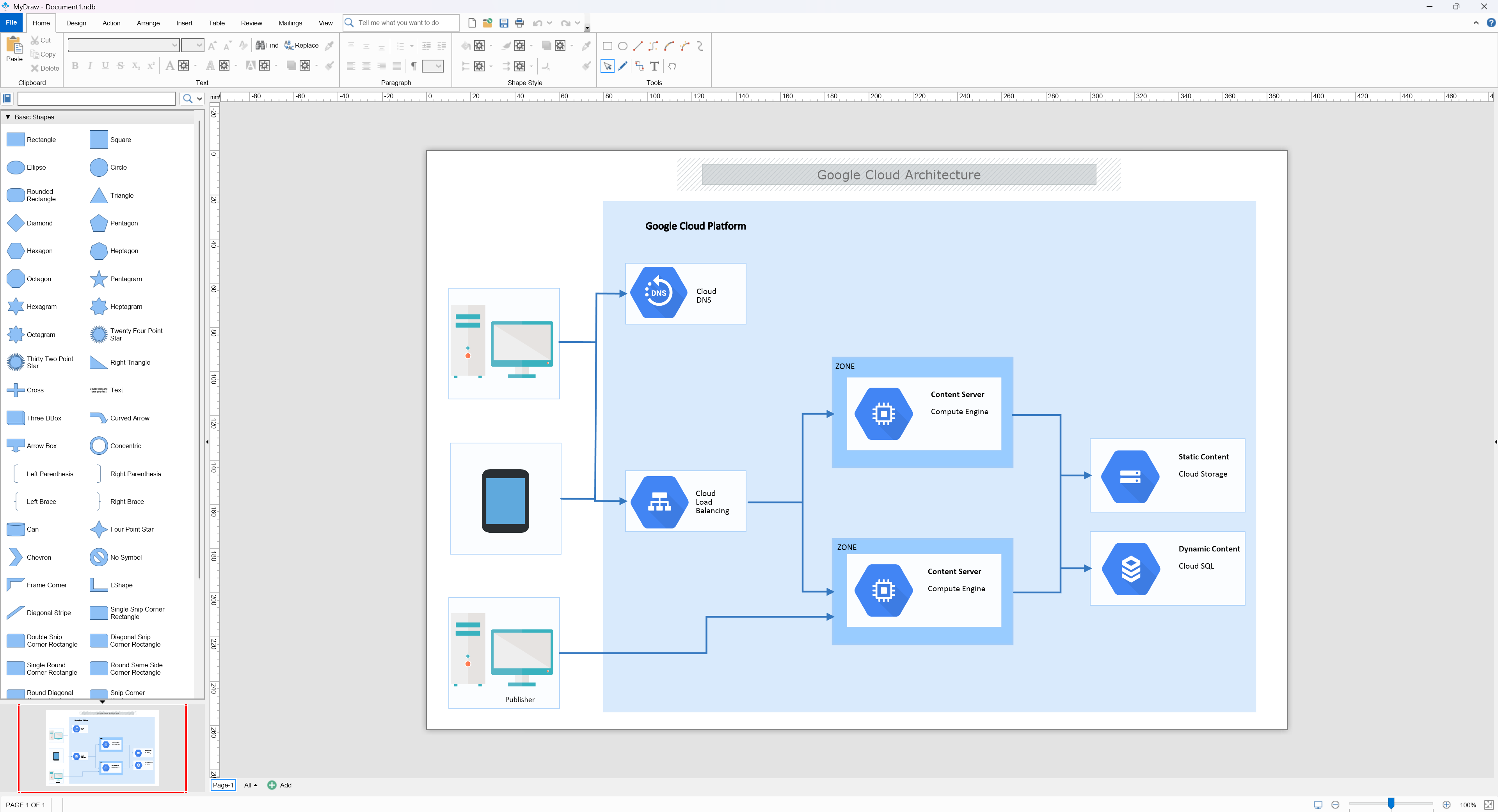Open the Undo history dropdown arrow
The width and height of the screenshot is (1498, 812).
click(x=549, y=23)
